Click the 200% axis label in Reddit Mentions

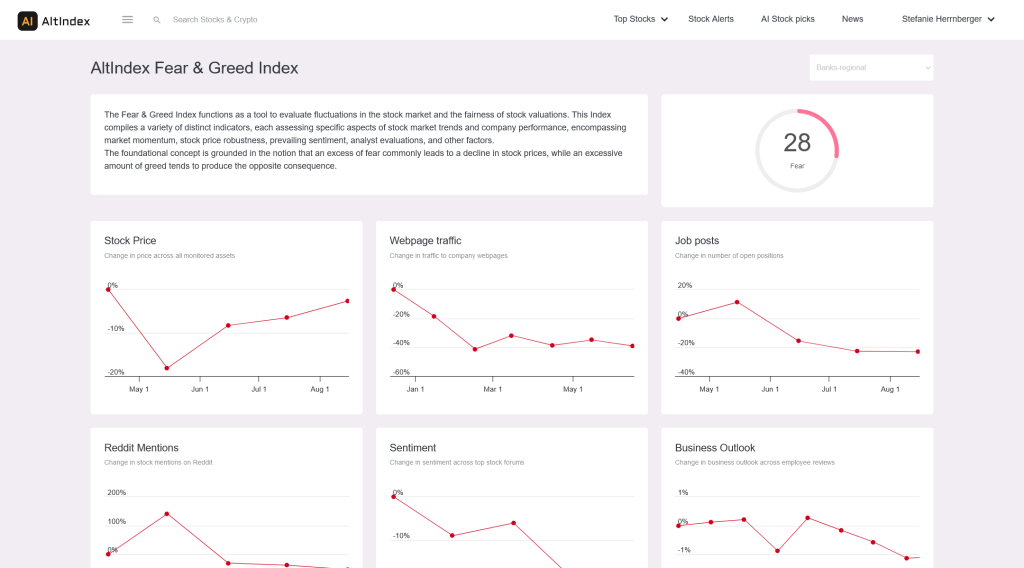tap(116, 492)
